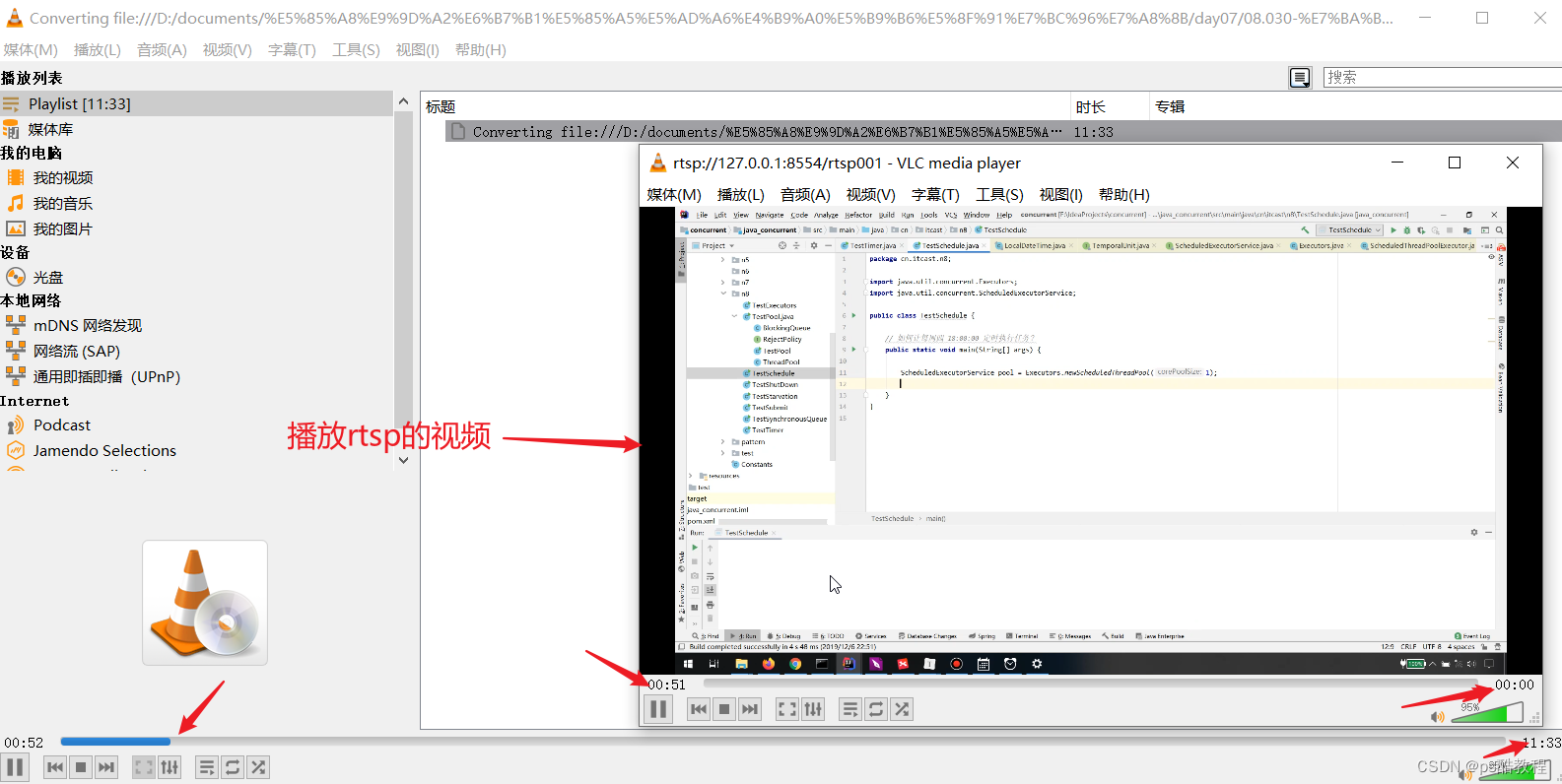Click the 00:51 elapsed time in rtsp window

coord(666,685)
